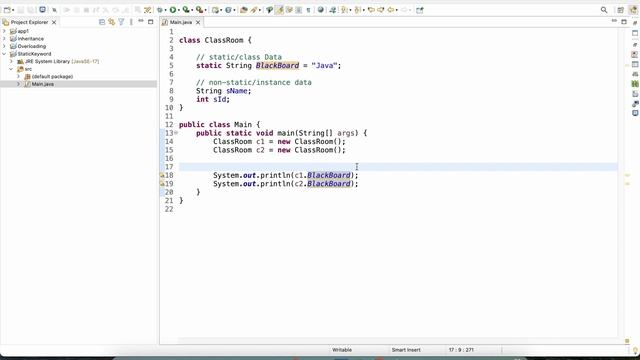Click the Open Type icon
Viewport: 640px width, 360px height.
244,10
